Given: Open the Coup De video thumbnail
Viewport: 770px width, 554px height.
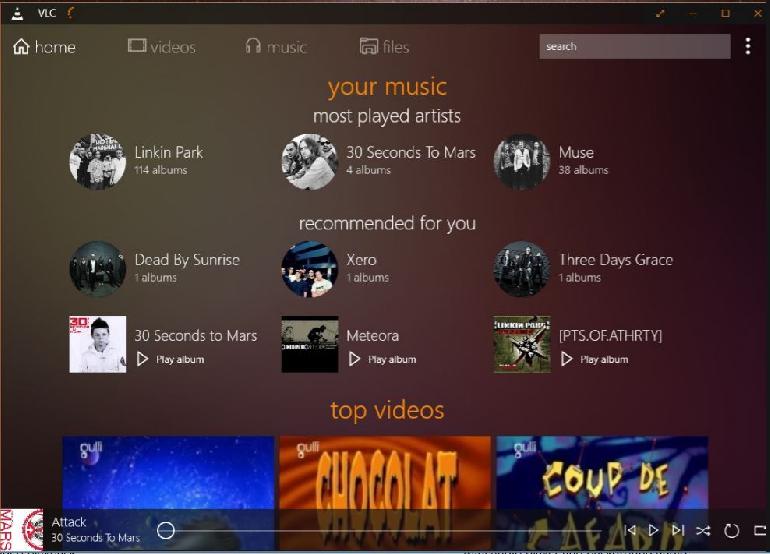Looking at the screenshot, I should coord(602,472).
